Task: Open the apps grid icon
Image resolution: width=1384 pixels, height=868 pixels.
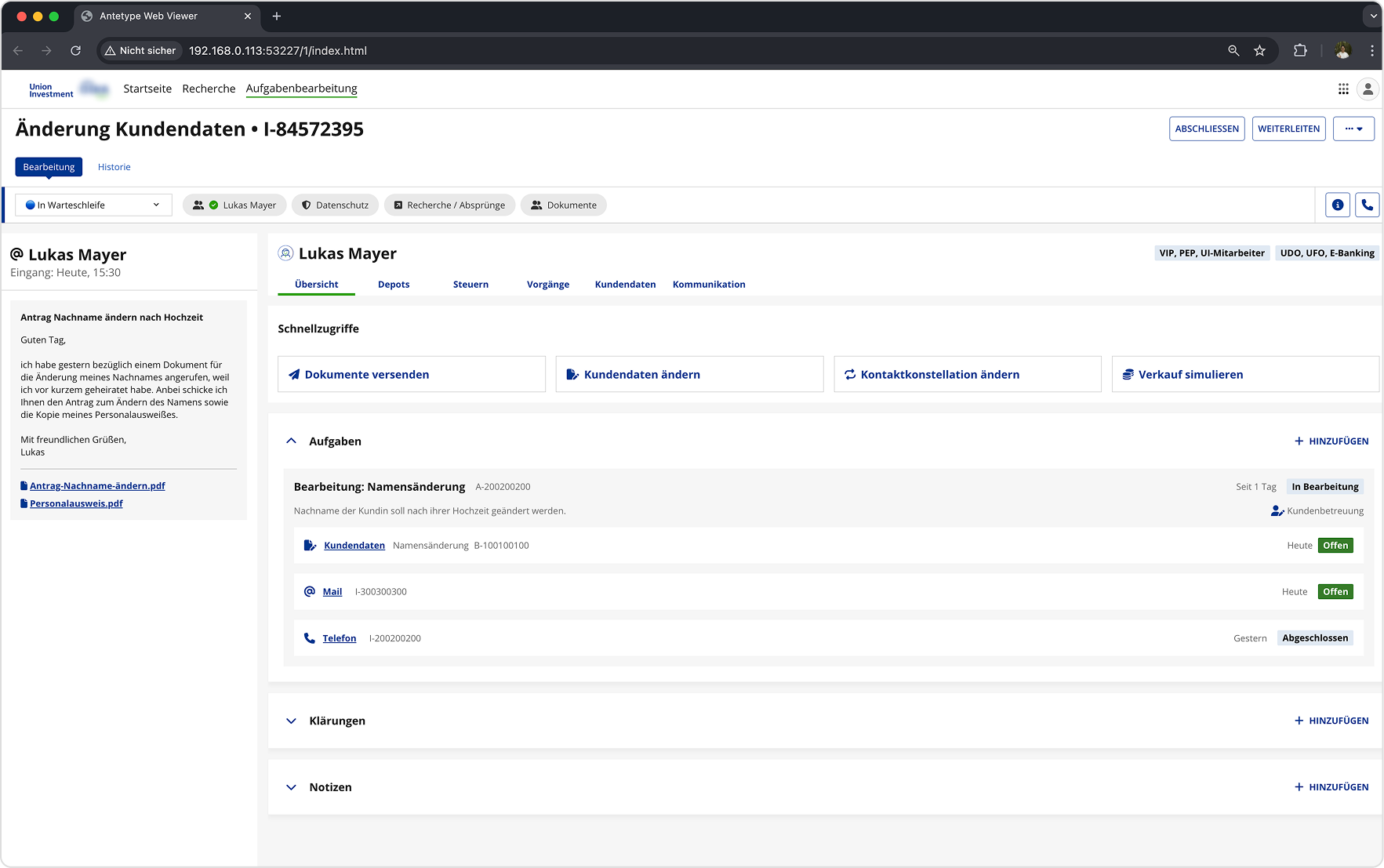Action: 1343,89
